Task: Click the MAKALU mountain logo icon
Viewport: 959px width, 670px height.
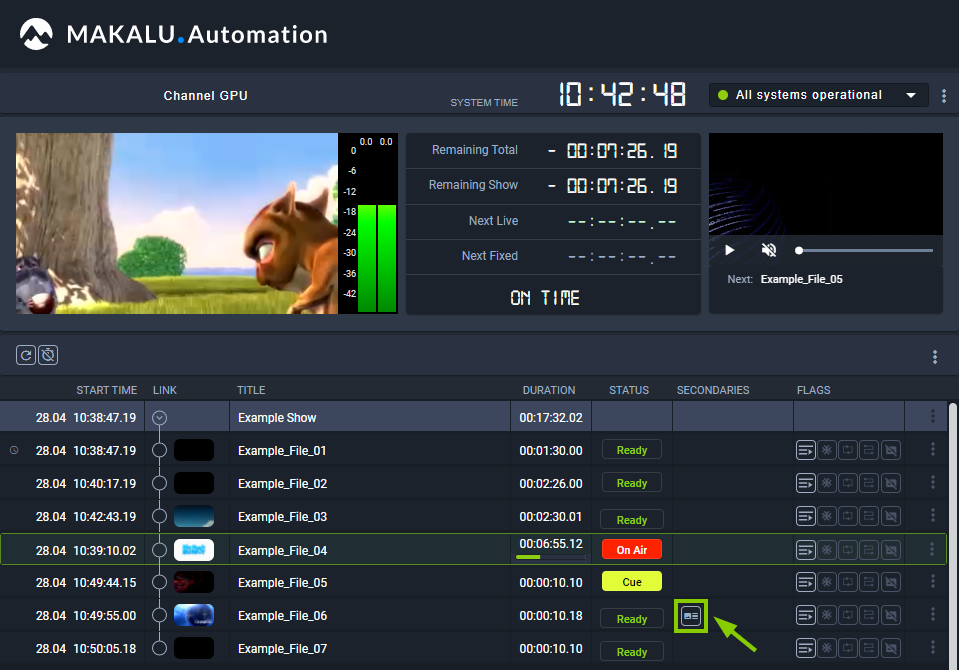Action: click(36, 34)
